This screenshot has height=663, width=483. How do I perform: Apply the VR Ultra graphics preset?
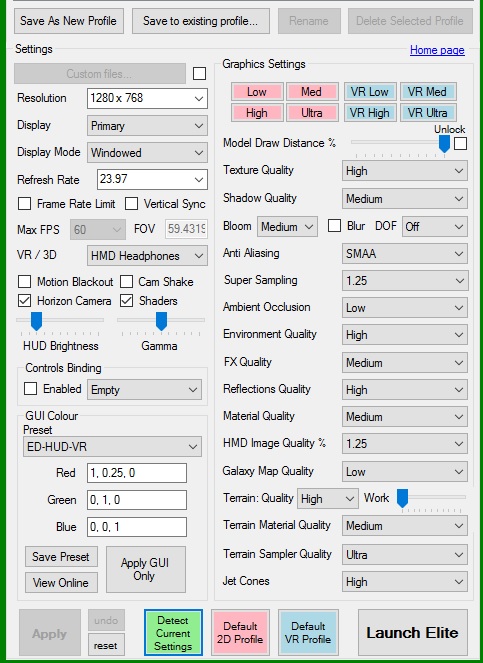pyautogui.click(x=428, y=113)
